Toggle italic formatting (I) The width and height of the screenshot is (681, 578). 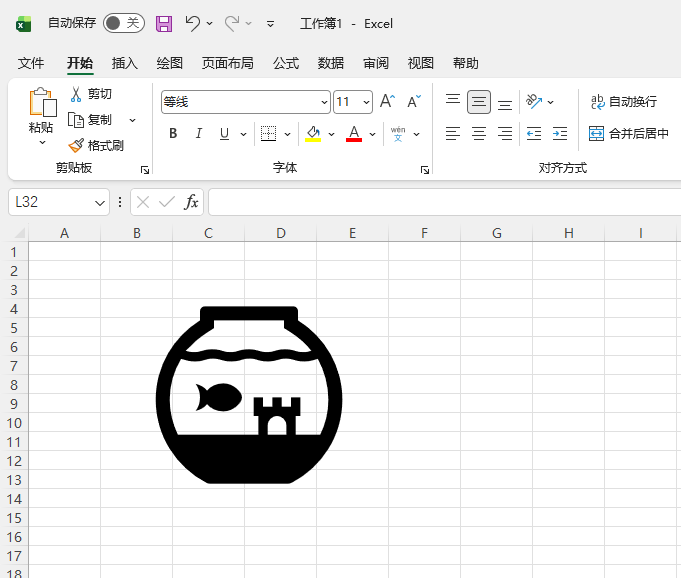coord(198,134)
